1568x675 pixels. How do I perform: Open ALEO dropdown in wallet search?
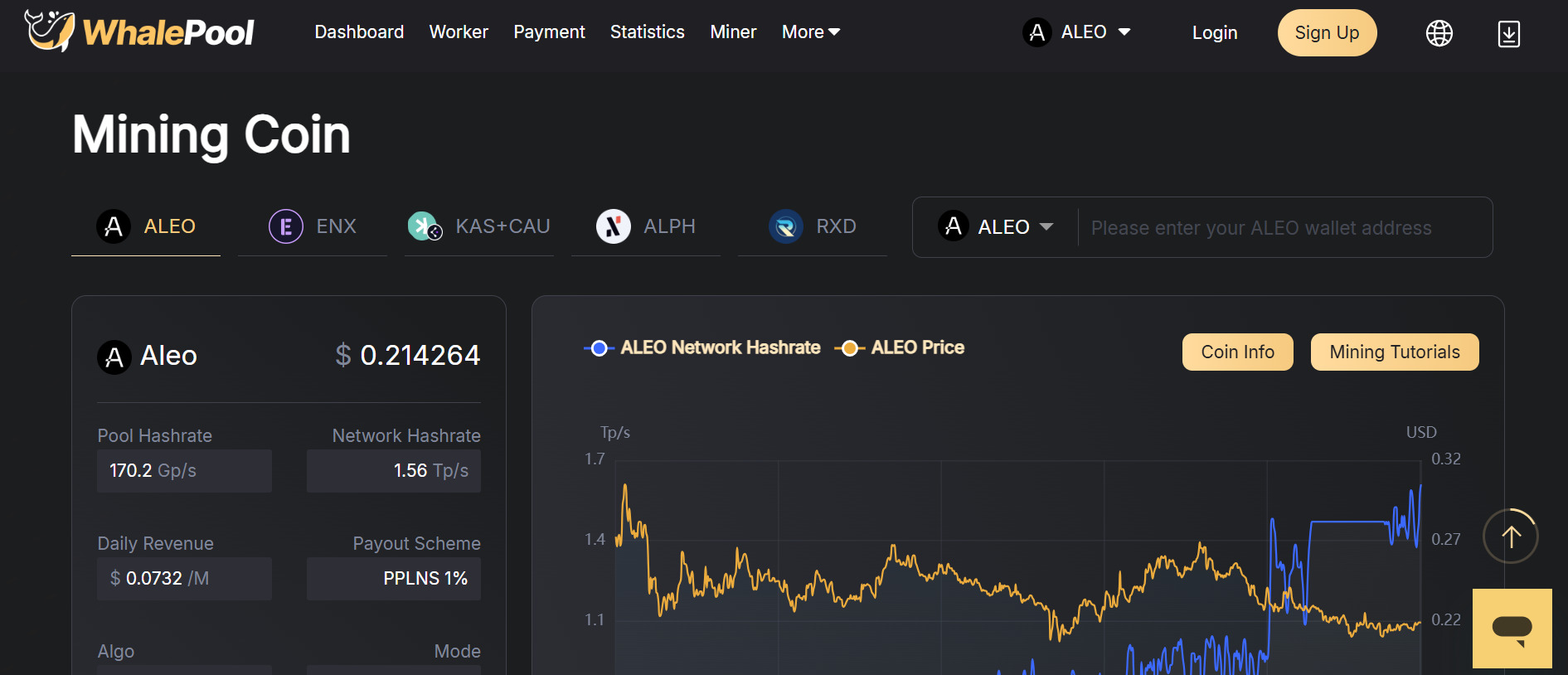(996, 226)
